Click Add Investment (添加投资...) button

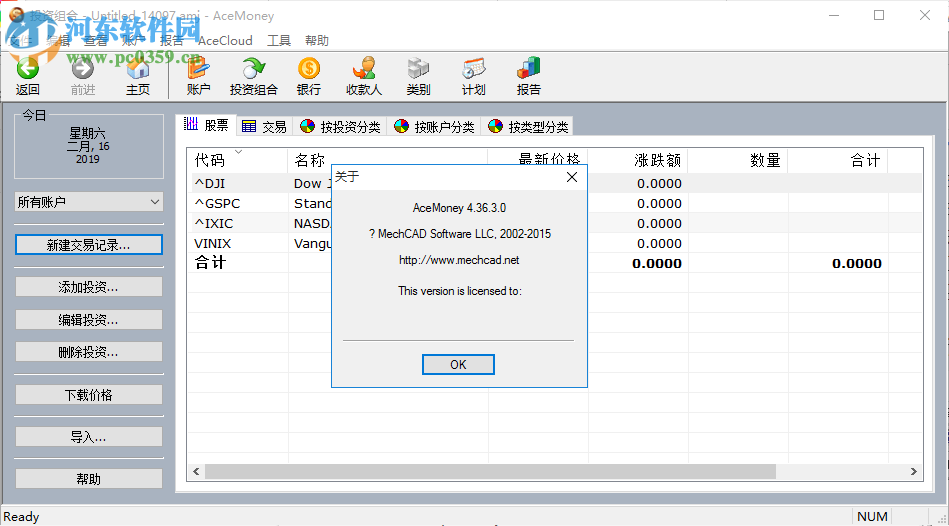(89, 287)
